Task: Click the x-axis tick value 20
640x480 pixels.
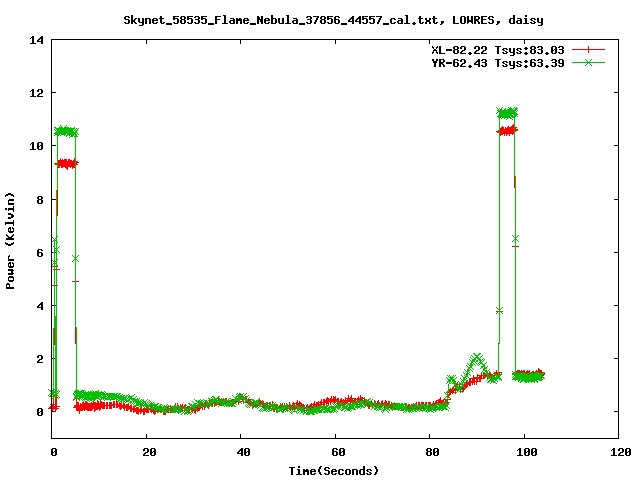Action: 149,452
